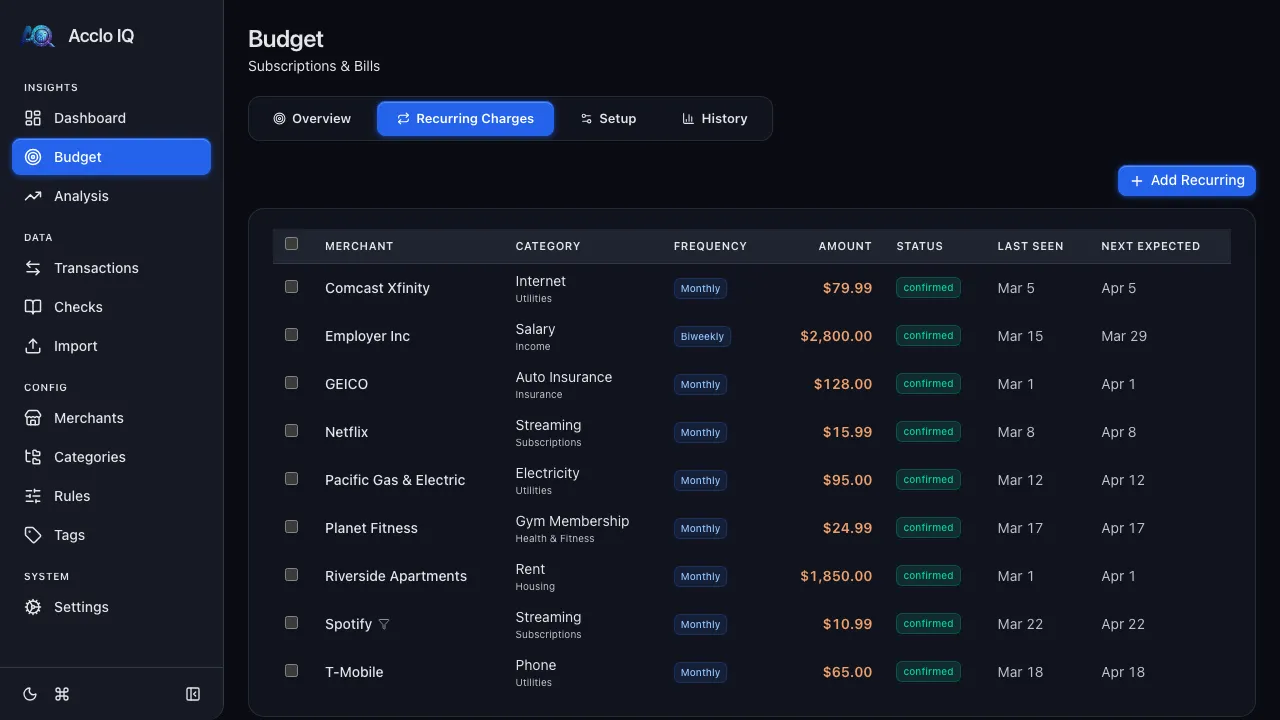This screenshot has height=720, width=1280.
Task: Click the Riverside Apartments merchant name
Action: tap(396, 576)
